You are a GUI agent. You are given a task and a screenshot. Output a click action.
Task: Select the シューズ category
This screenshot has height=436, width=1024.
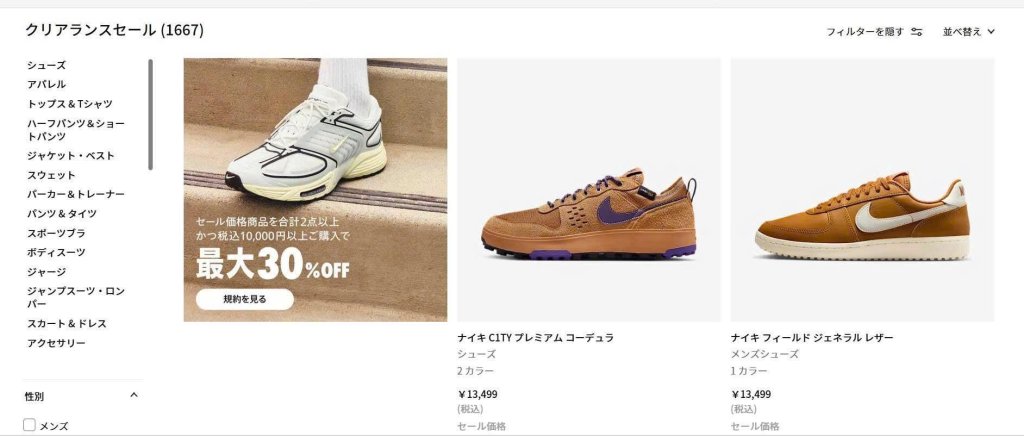pyautogui.click(x=46, y=65)
